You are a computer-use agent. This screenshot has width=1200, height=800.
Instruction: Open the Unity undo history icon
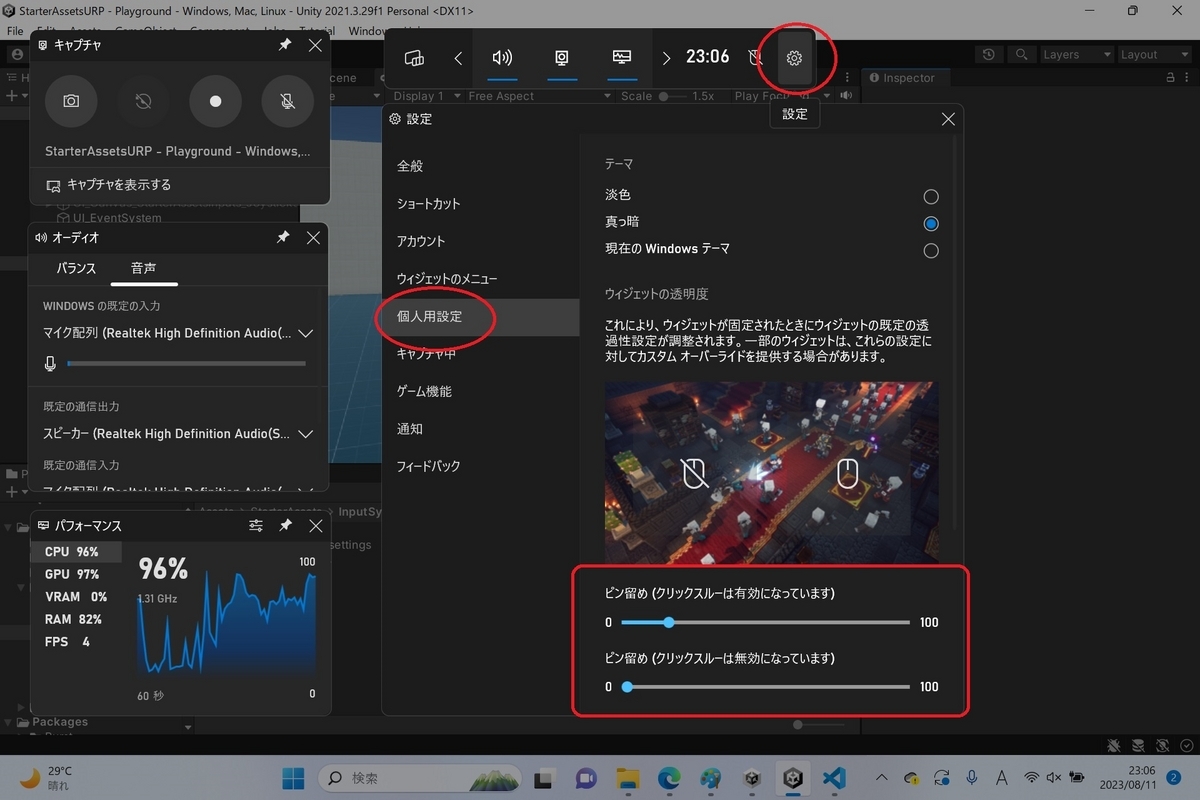tap(989, 55)
